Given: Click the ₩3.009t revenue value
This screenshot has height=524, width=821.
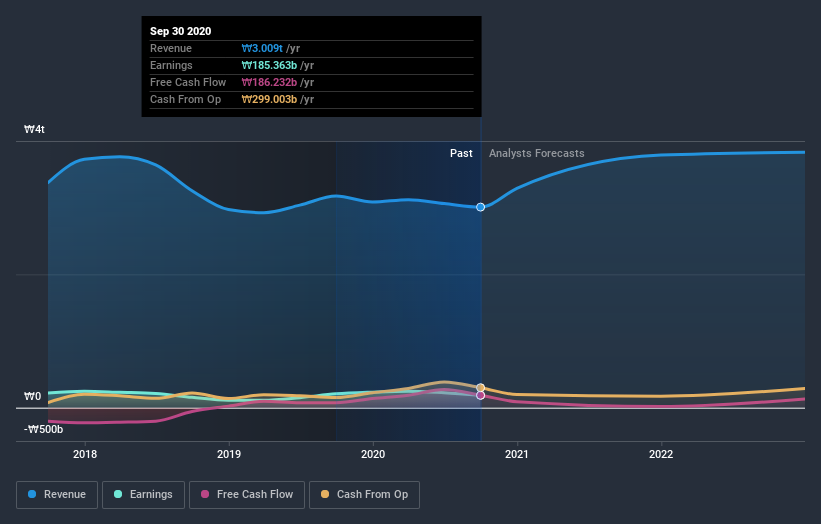Looking at the screenshot, I should click(x=262, y=48).
